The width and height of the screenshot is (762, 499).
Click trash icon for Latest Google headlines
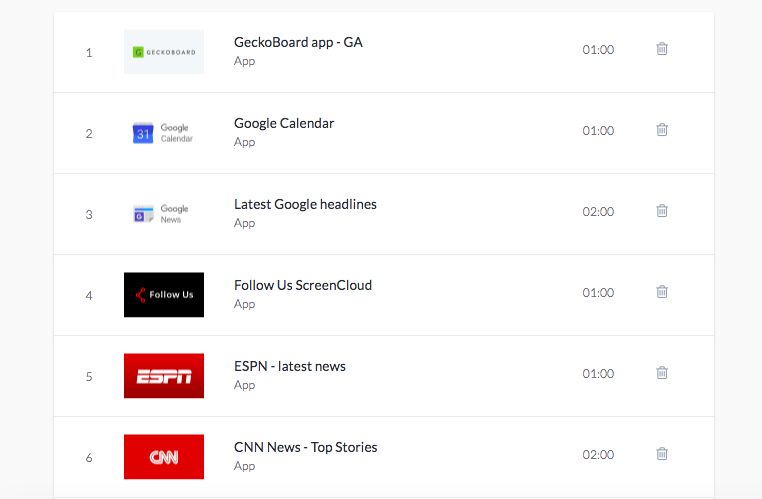(x=661, y=210)
